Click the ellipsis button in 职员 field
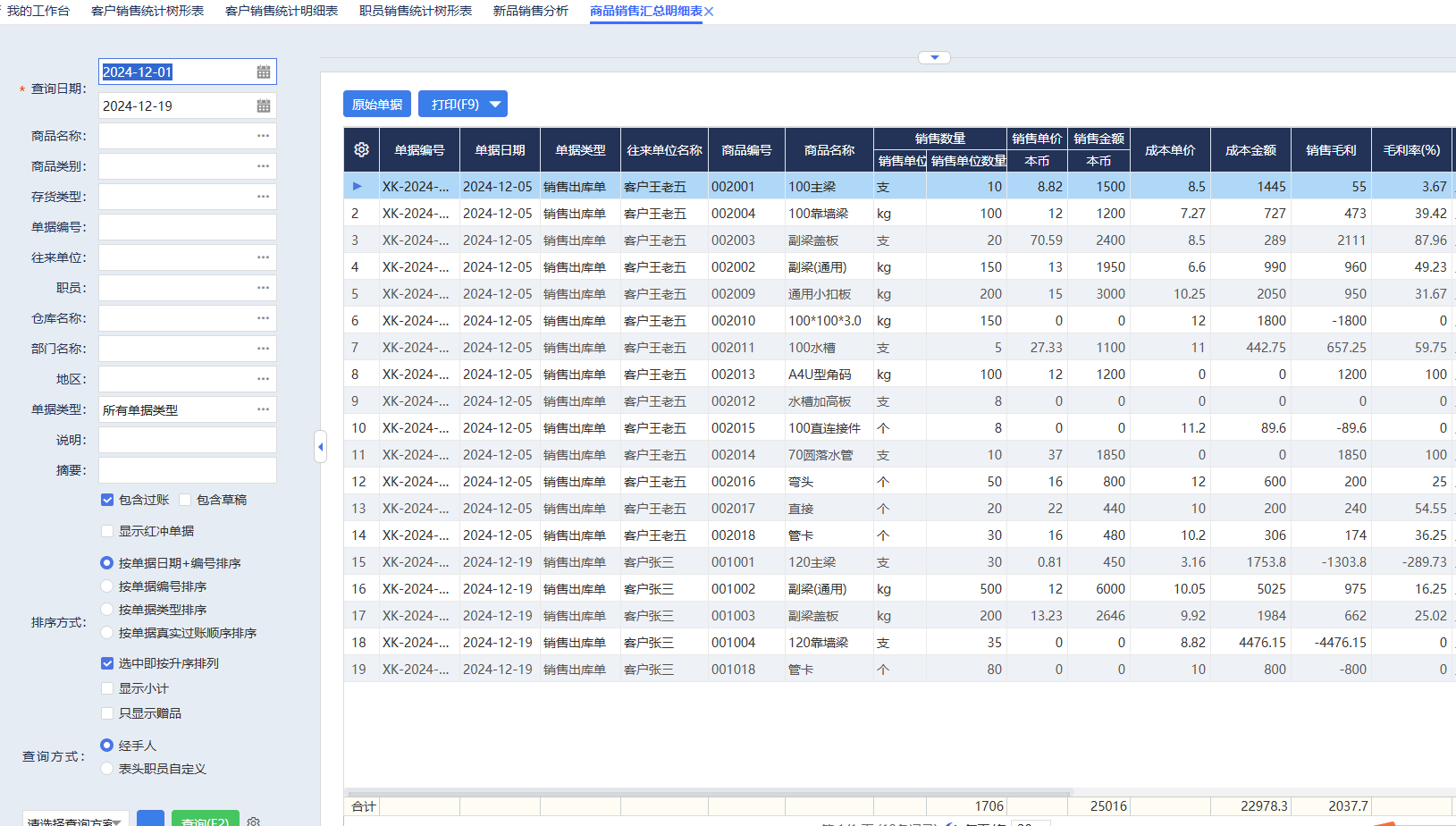The width and height of the screenshot is (1456, 826). [263, 288]
